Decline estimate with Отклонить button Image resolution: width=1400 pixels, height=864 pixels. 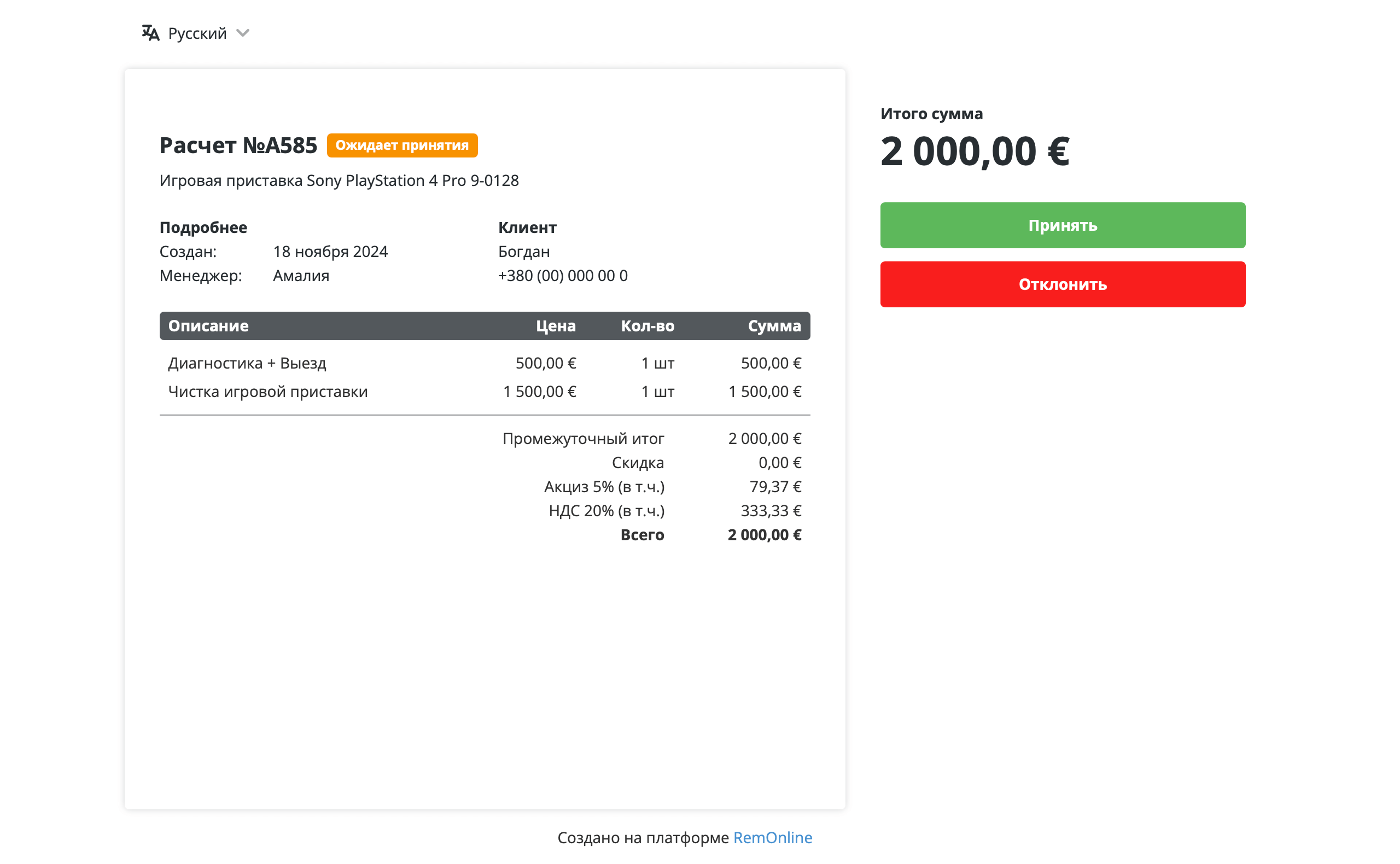pos(1062,284)
